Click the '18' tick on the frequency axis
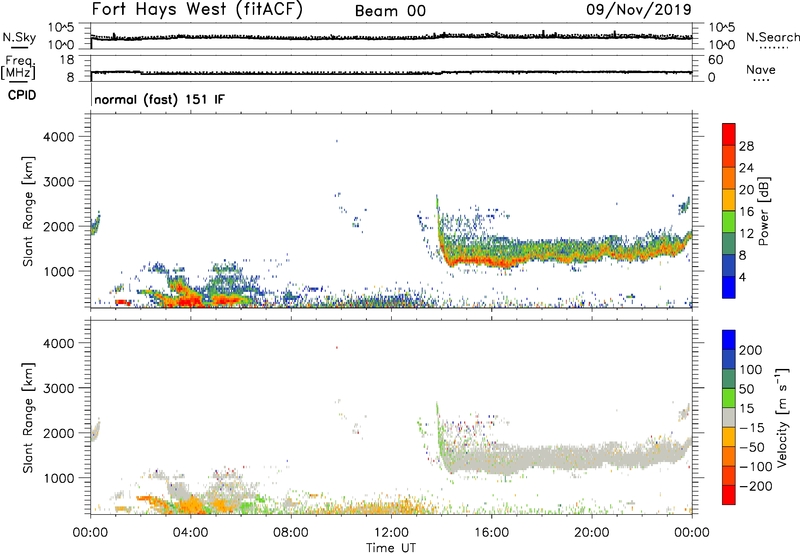Image resolution: width=800 pixels, height=554 pixels. (x=67, y=60)
